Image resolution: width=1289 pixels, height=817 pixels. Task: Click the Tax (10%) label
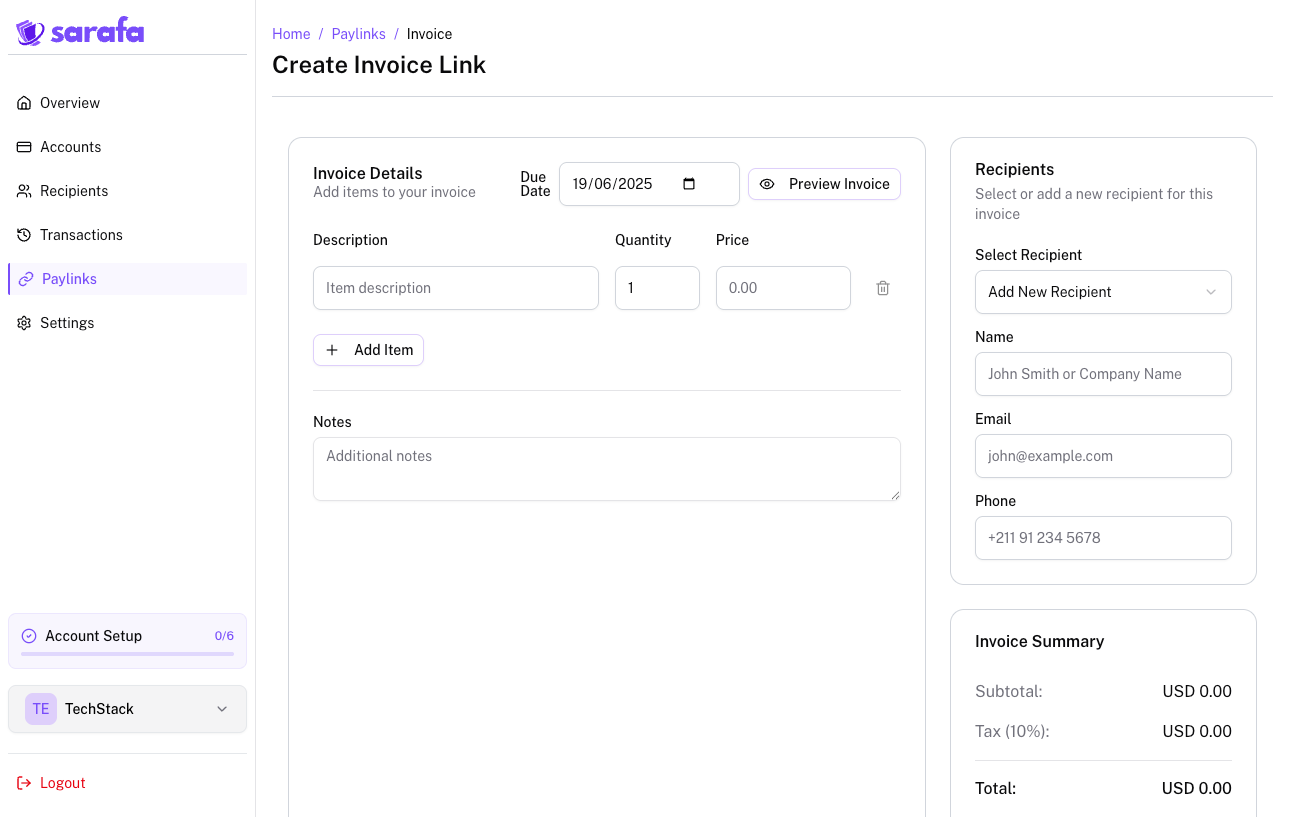pos(1012,731)
